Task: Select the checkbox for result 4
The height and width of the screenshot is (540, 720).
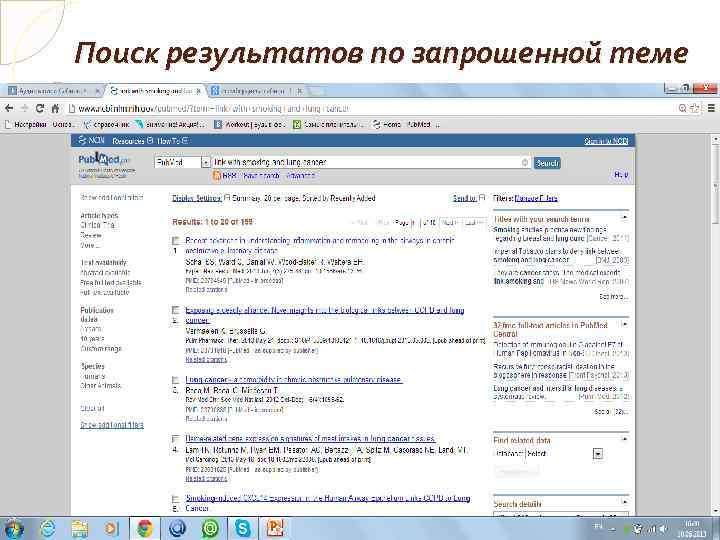Action: [175, 439]
